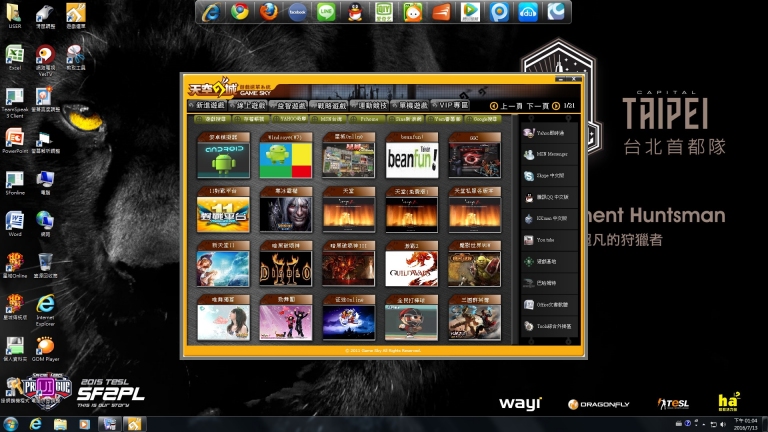Click the Google搜尋 green shortcut button
Viewport: 768px width, 432px height.
(x=482, y=119)
